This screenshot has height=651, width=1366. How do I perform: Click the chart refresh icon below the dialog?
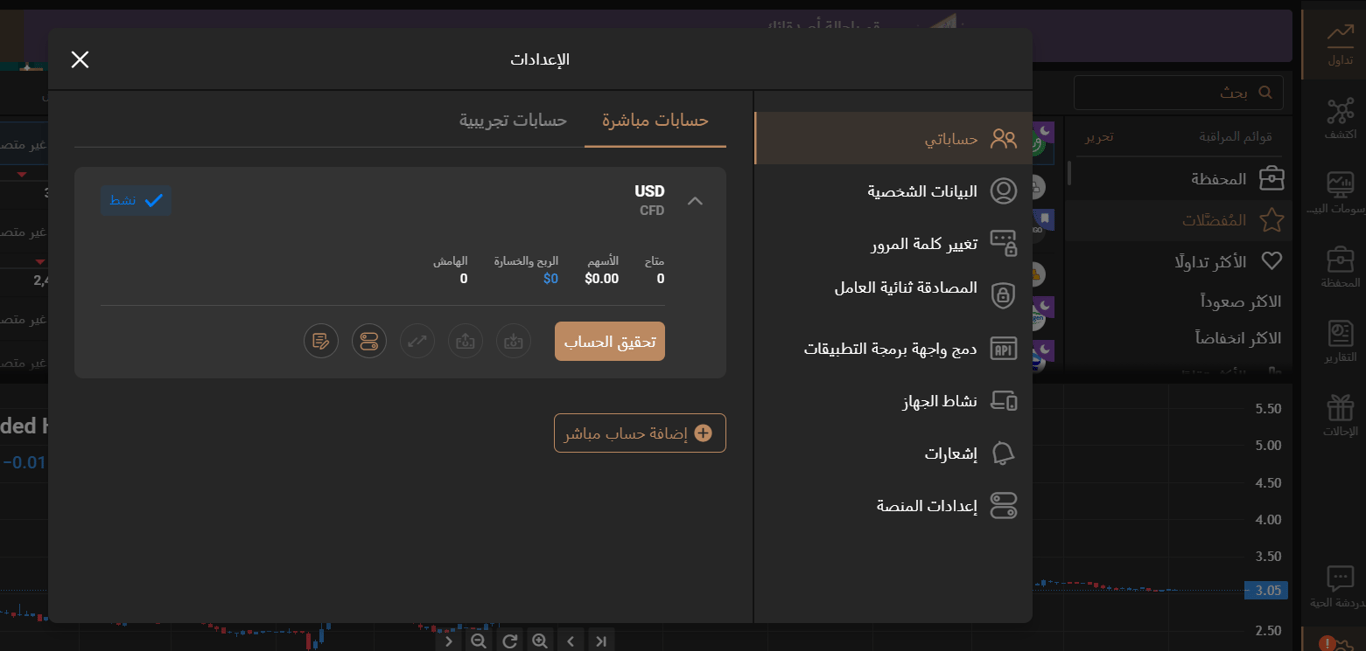pyautogui.click(x=509, y=640)
